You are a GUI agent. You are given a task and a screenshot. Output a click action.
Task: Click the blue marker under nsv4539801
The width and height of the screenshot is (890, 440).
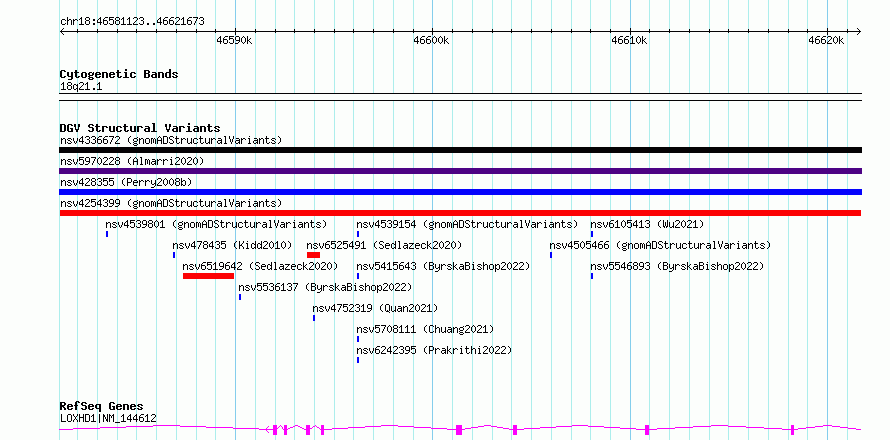click(107, 234)
